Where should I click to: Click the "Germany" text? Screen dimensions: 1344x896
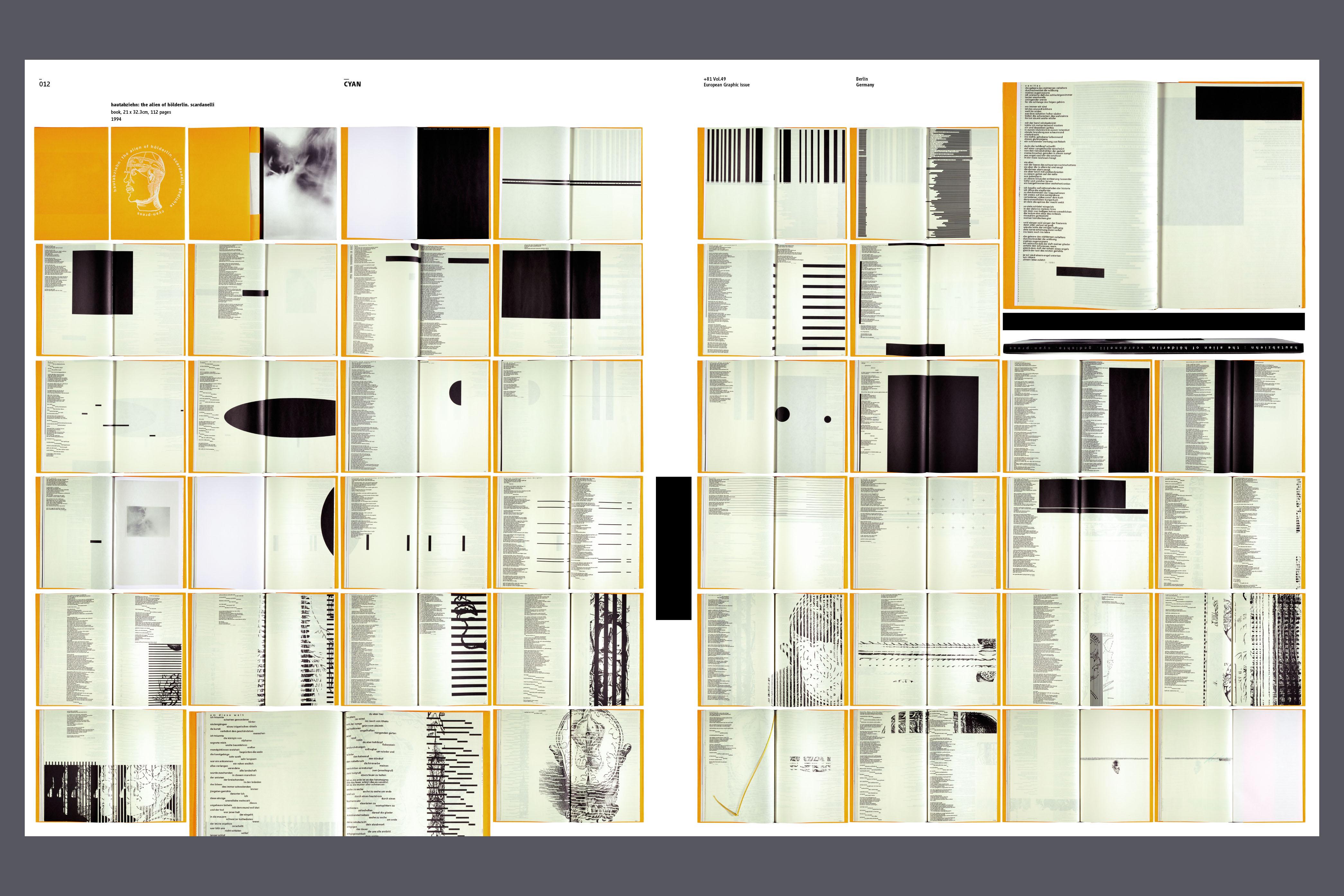pyautogui.click(x=865, y=85)
